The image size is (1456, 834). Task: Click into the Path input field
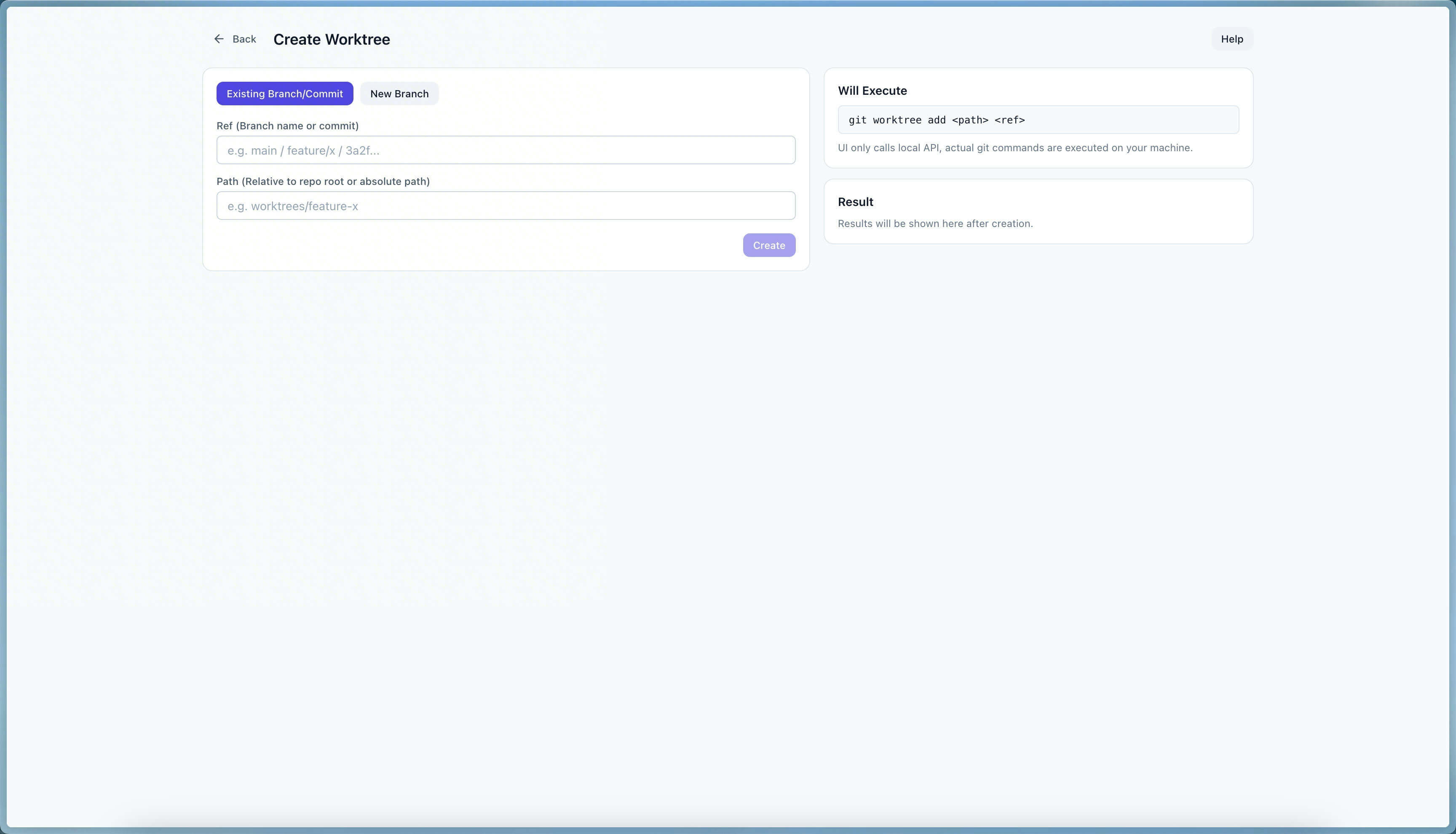(505, 206)
